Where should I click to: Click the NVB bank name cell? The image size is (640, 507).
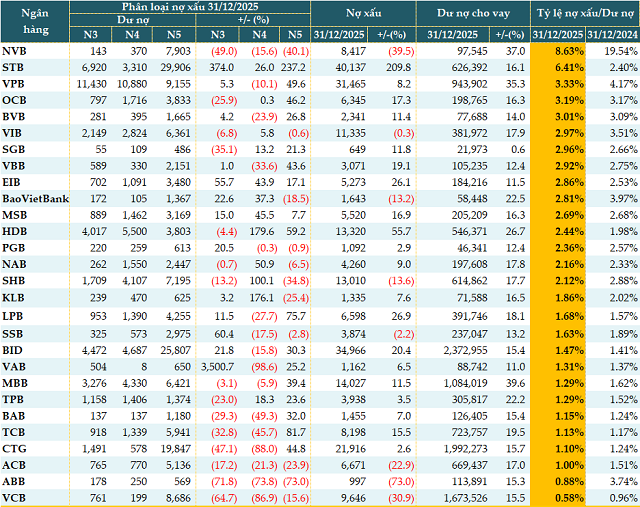[x=15, y=50]
